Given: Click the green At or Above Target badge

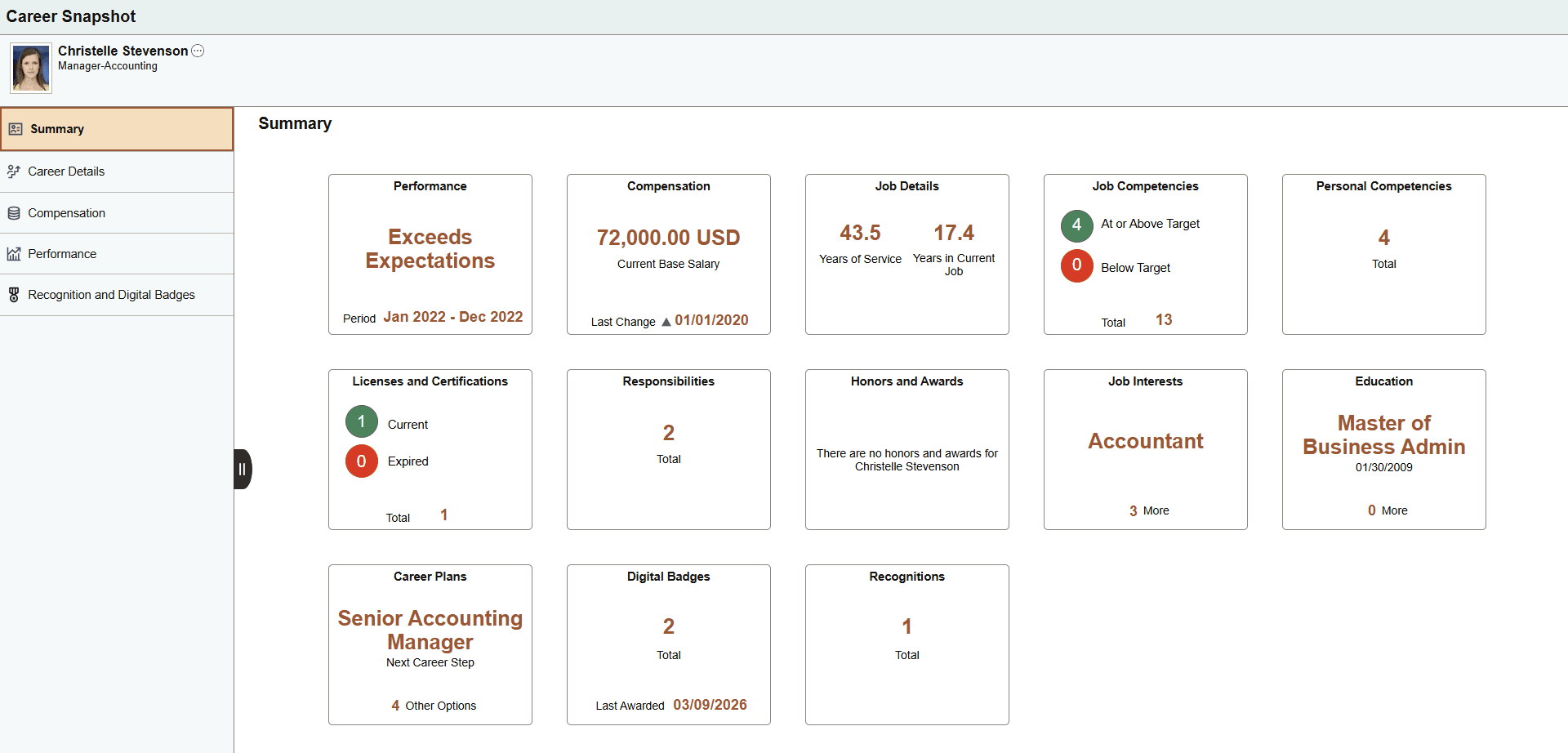Looking at the screenshot, I should pyautogui.click(x=1077, y=225).
